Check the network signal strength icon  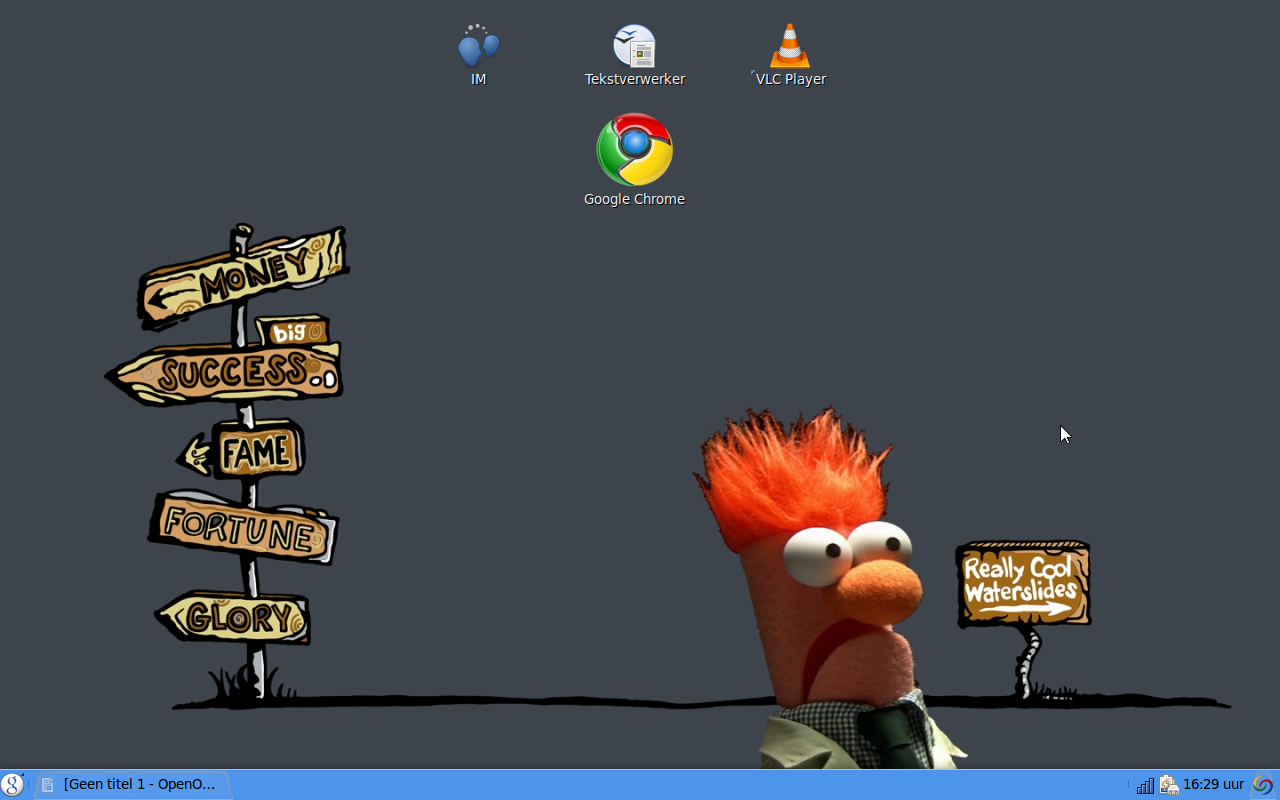(1145, 785)
